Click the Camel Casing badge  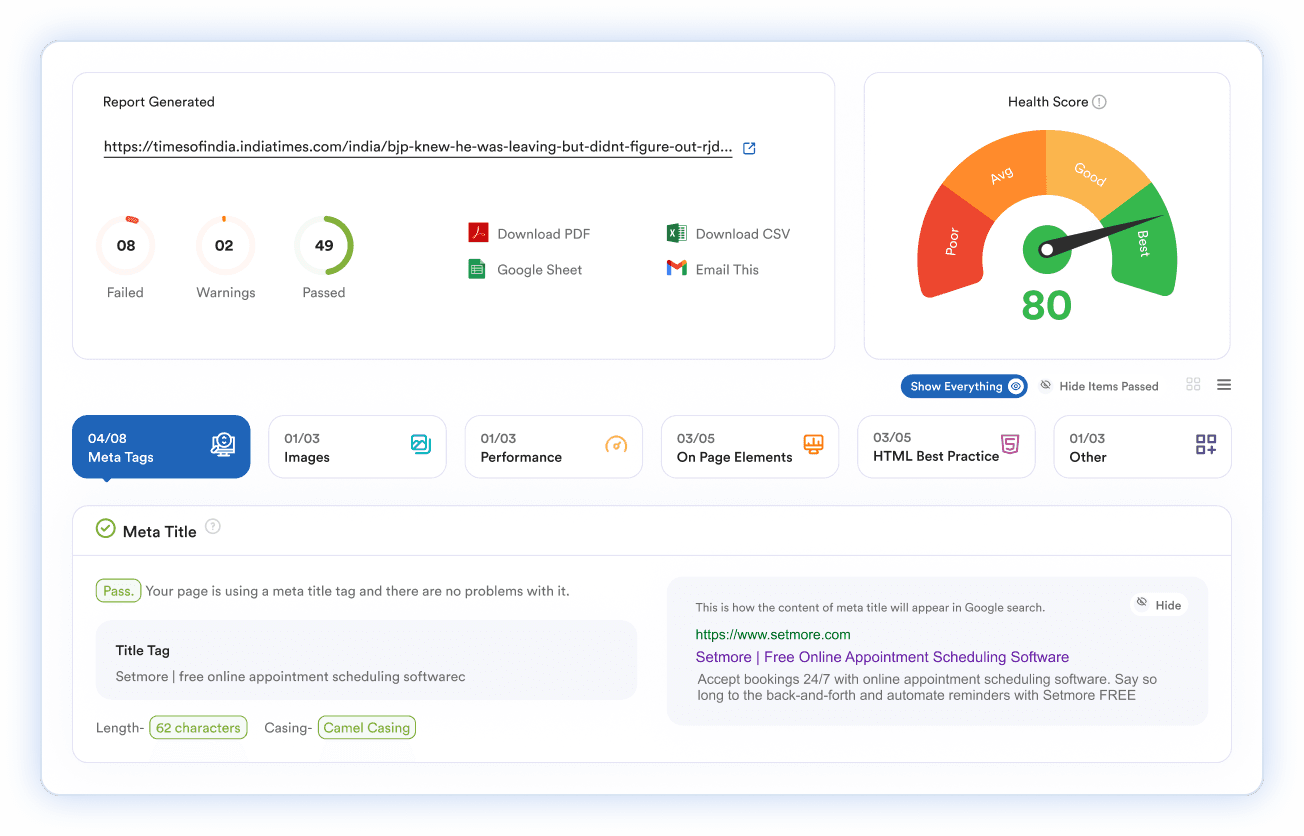coord(367,727)
